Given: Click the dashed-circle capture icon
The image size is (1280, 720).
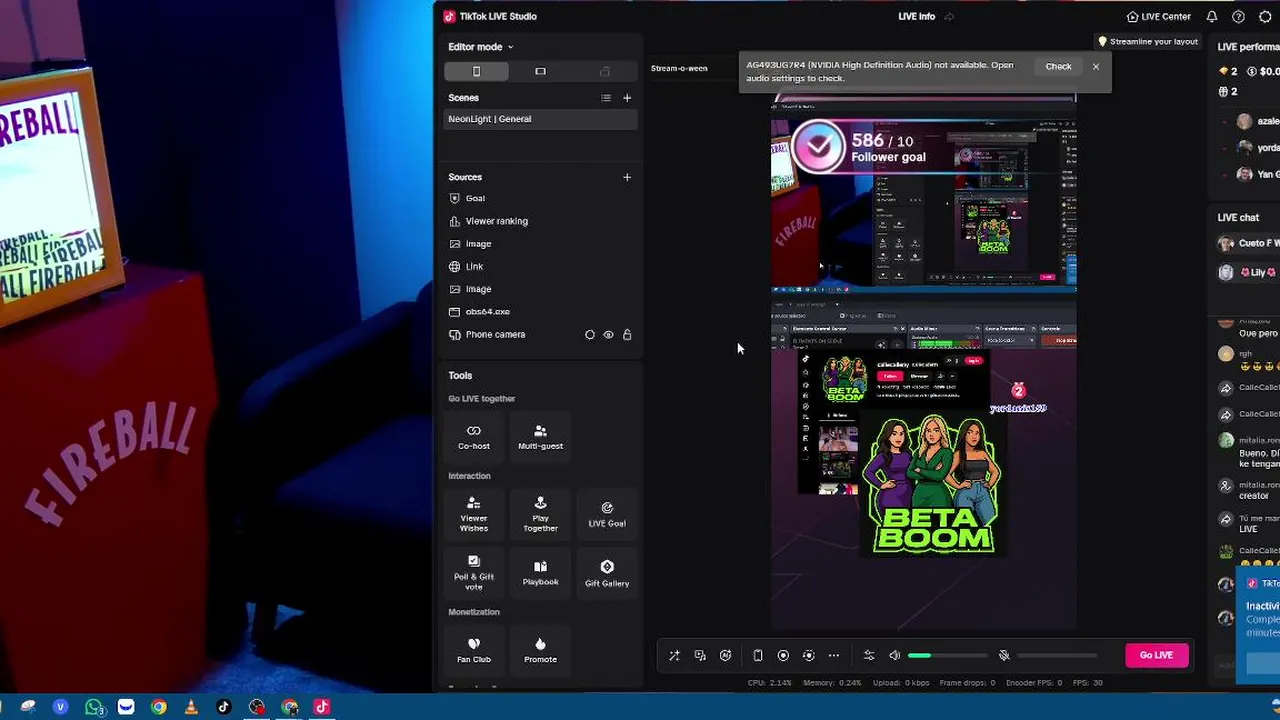Looking at the screenshot, I should pyautogui.click(x=809, y=656).
